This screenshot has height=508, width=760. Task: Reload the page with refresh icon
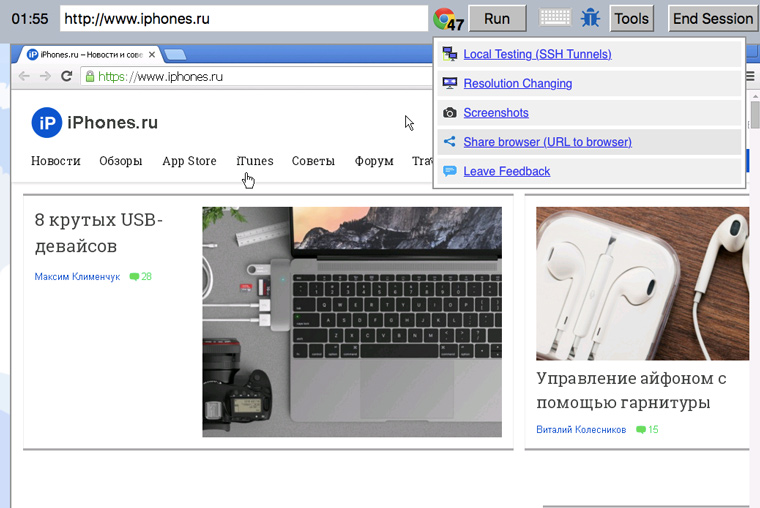[66, 76]
